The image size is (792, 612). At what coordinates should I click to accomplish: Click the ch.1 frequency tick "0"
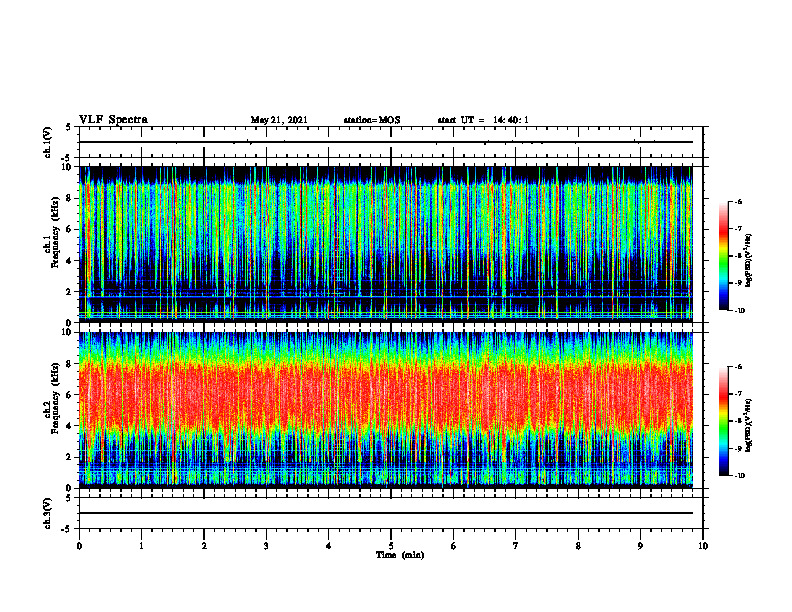click(x=70, y=323)
